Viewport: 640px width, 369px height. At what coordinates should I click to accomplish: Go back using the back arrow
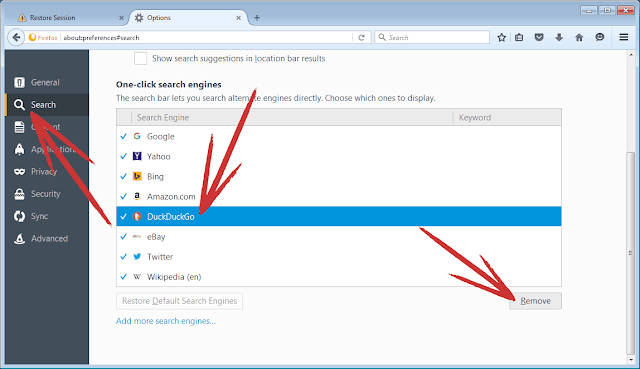(x=16, y=38)
